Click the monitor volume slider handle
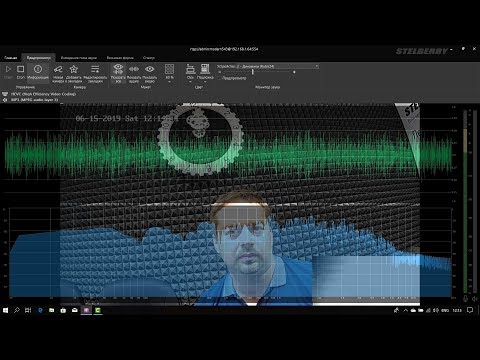The width and height of the screenshot is (480, 360). 253,72
